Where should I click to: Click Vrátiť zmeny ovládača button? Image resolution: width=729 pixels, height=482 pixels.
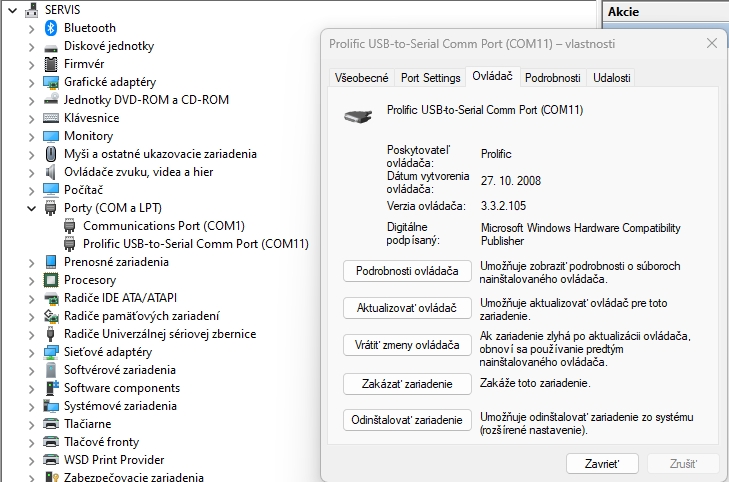(407, 345)
